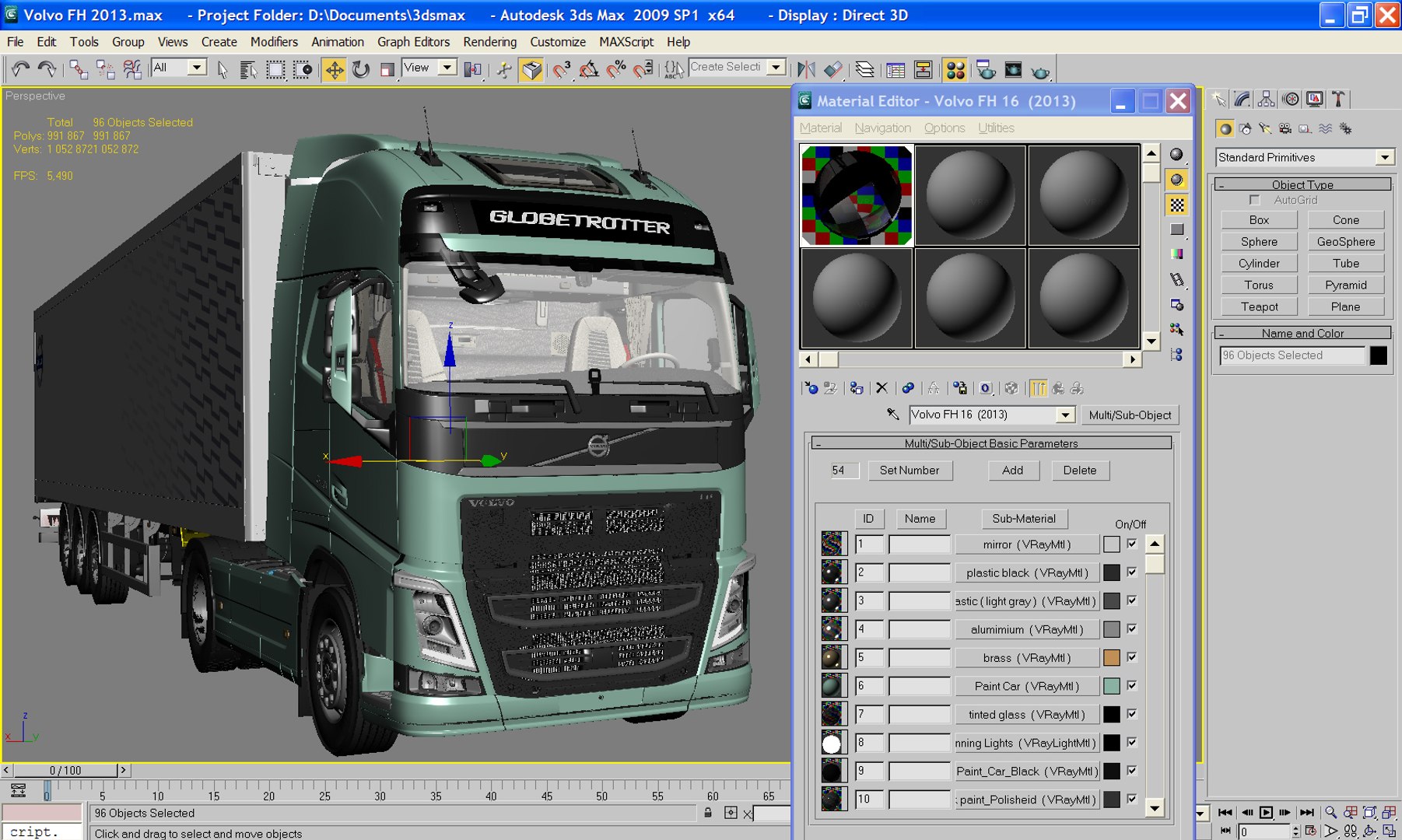Click the Delete sub-material button
Image resolution: width=1402 pixels, height=840 pixels.
click(1080, 471)
